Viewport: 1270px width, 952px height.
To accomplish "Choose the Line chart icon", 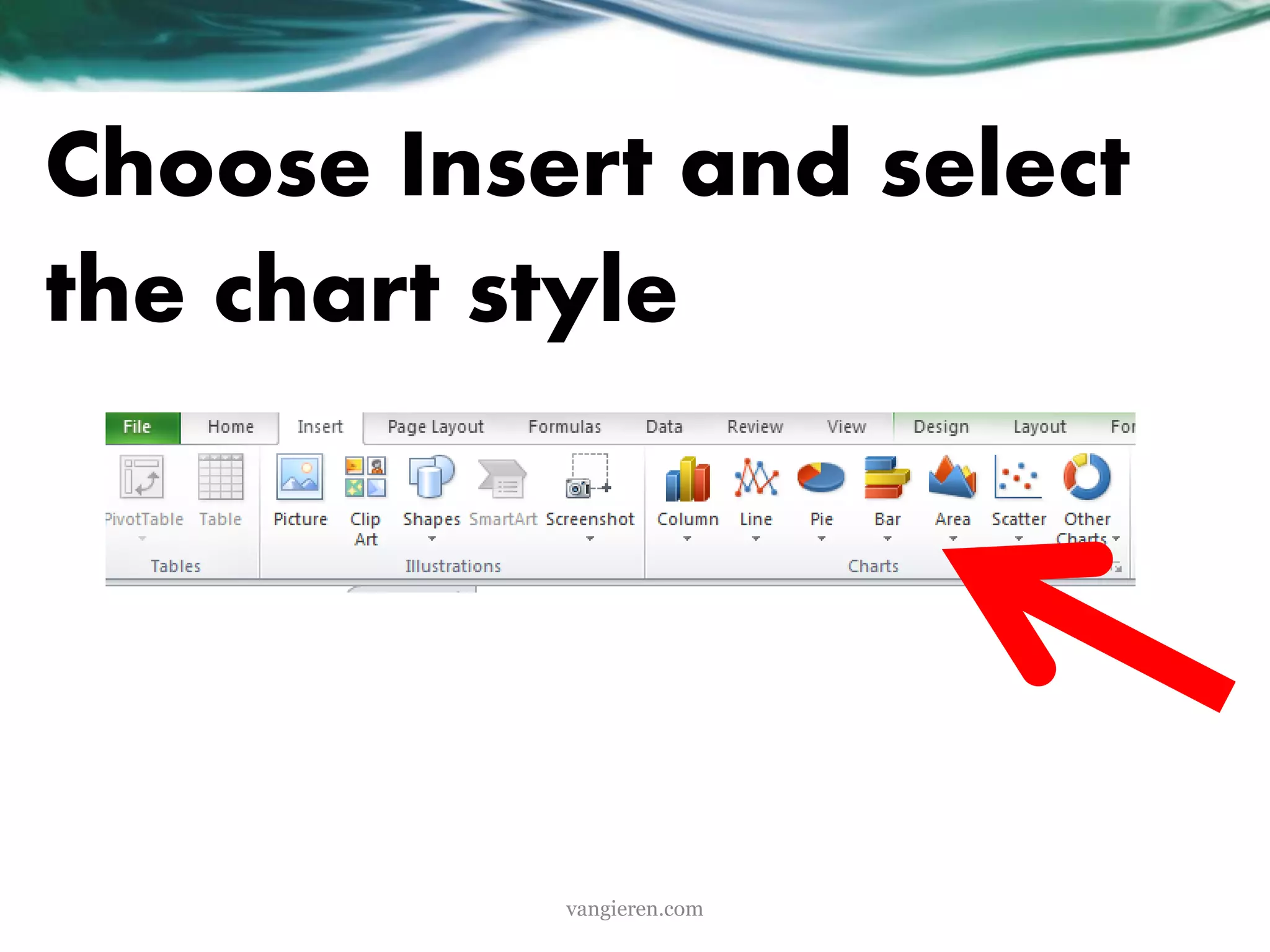I will 756,478.
